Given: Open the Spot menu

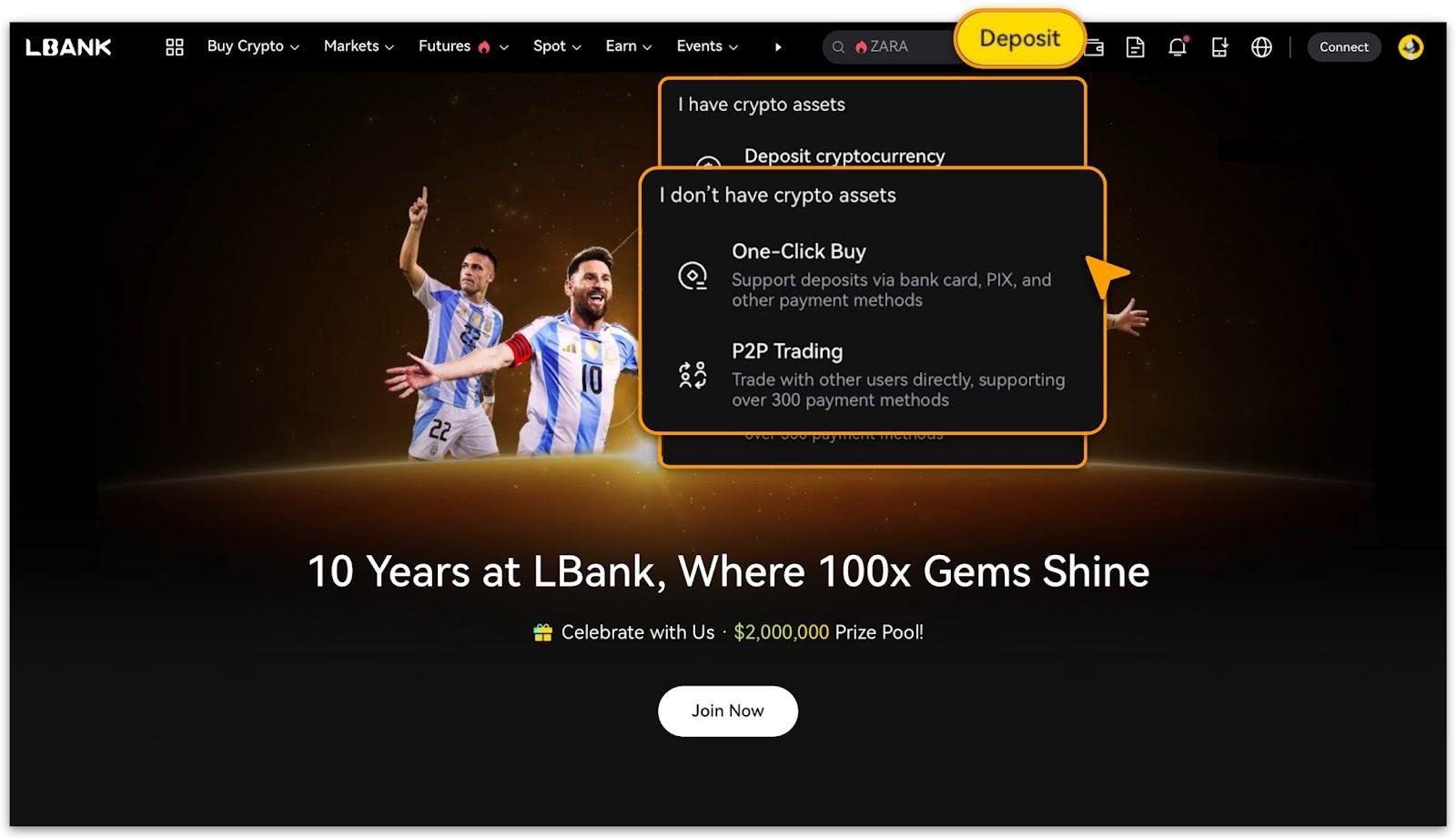Looking at the screenshot, I should pyautogui.click(x=557, y=46).
